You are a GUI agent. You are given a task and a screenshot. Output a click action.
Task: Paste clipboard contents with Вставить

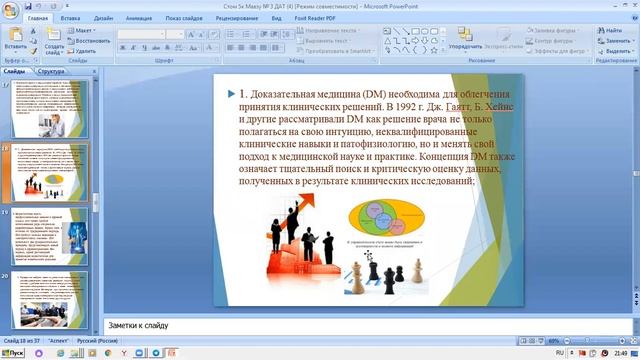tap(16, 40)
